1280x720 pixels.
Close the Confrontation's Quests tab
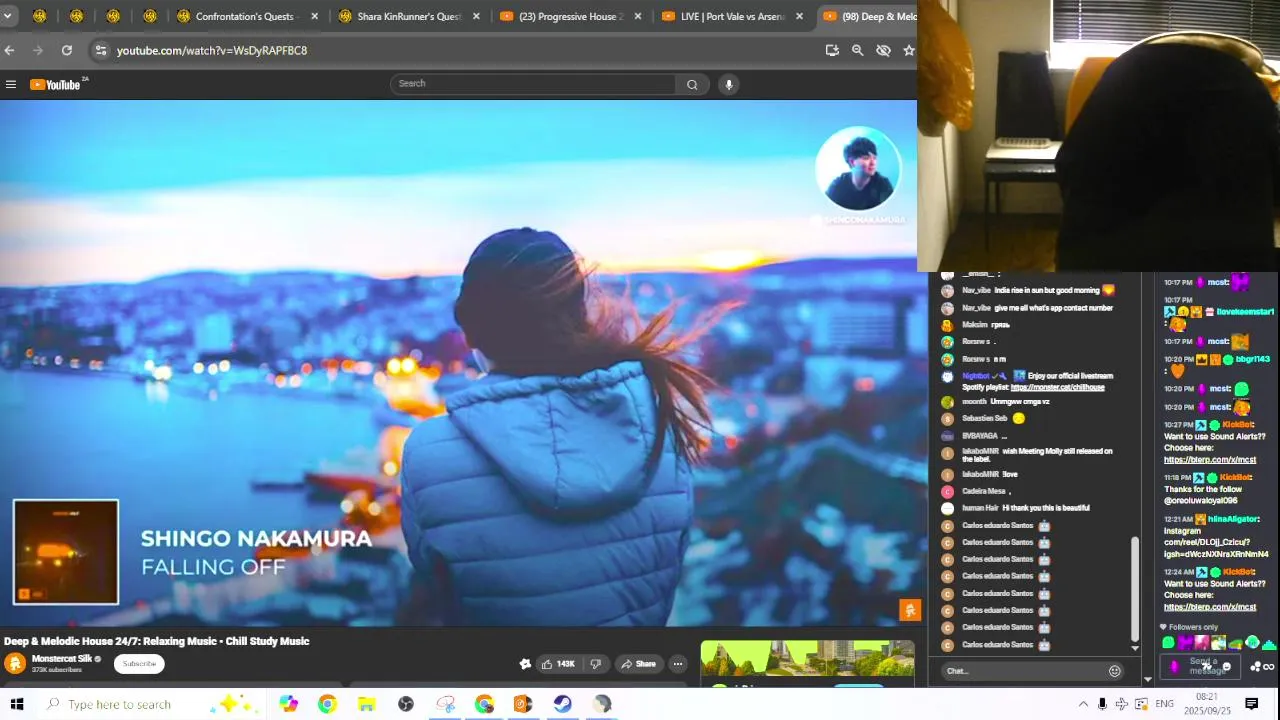coord(314,16)
